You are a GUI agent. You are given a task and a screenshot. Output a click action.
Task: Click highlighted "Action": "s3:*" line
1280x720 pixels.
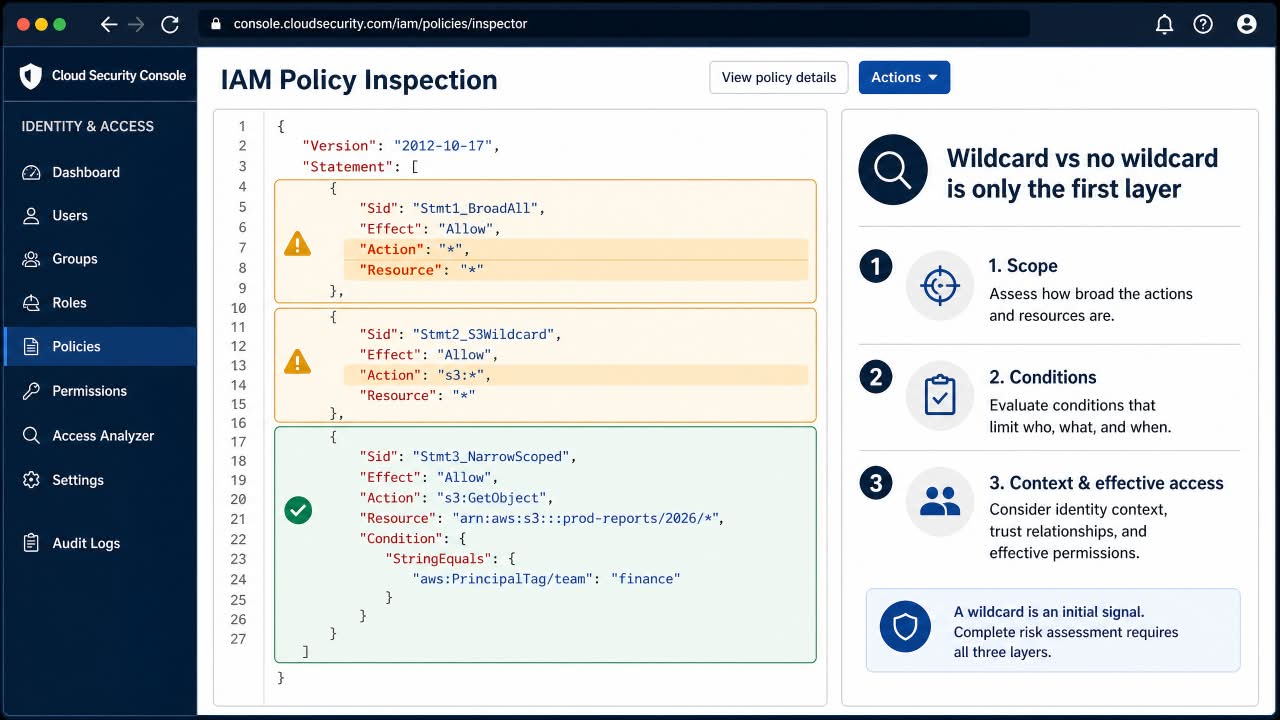point(575,375)
